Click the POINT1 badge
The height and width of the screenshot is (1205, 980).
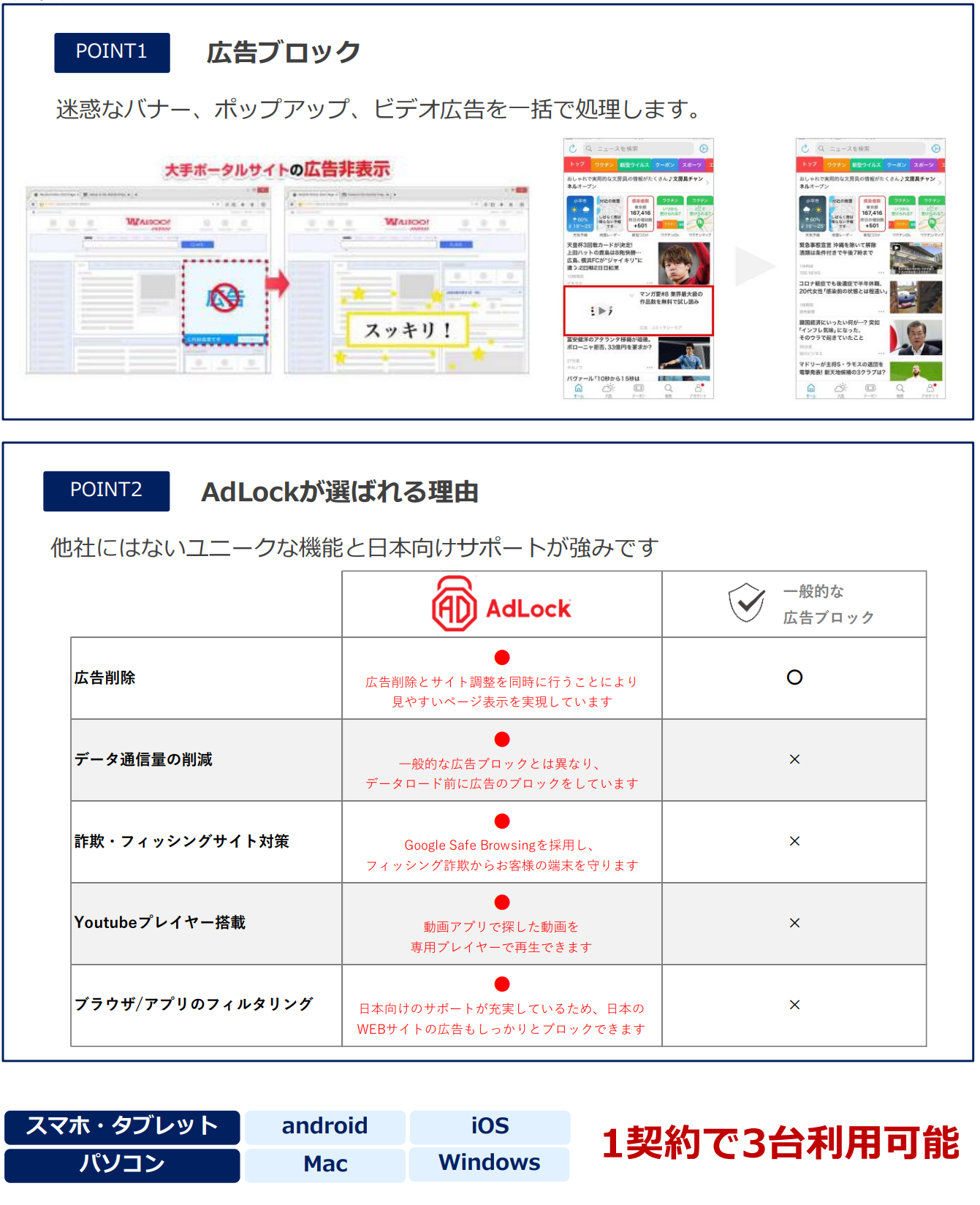point(112,53)
